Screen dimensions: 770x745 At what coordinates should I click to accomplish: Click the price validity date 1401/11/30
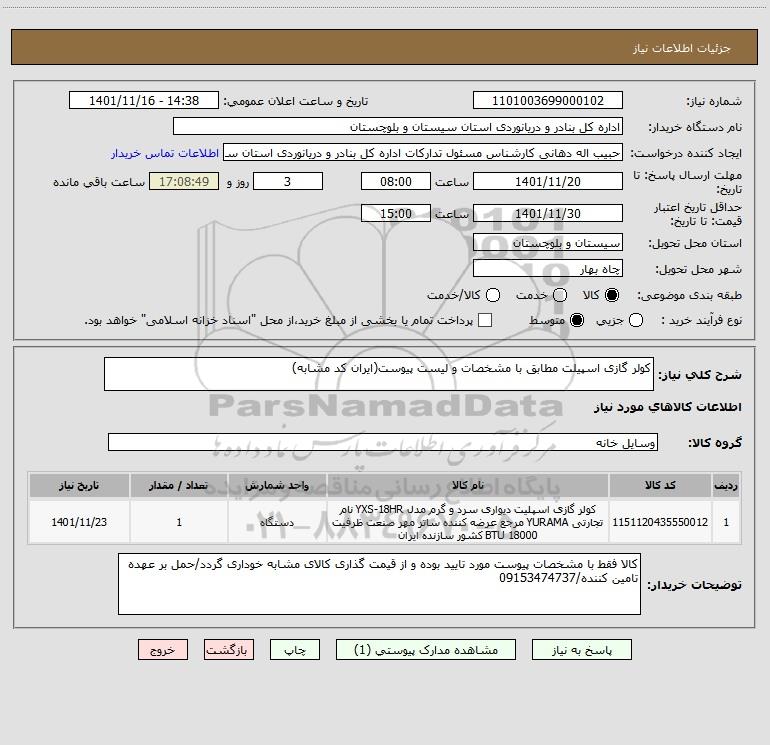click(x=548, y=213)
